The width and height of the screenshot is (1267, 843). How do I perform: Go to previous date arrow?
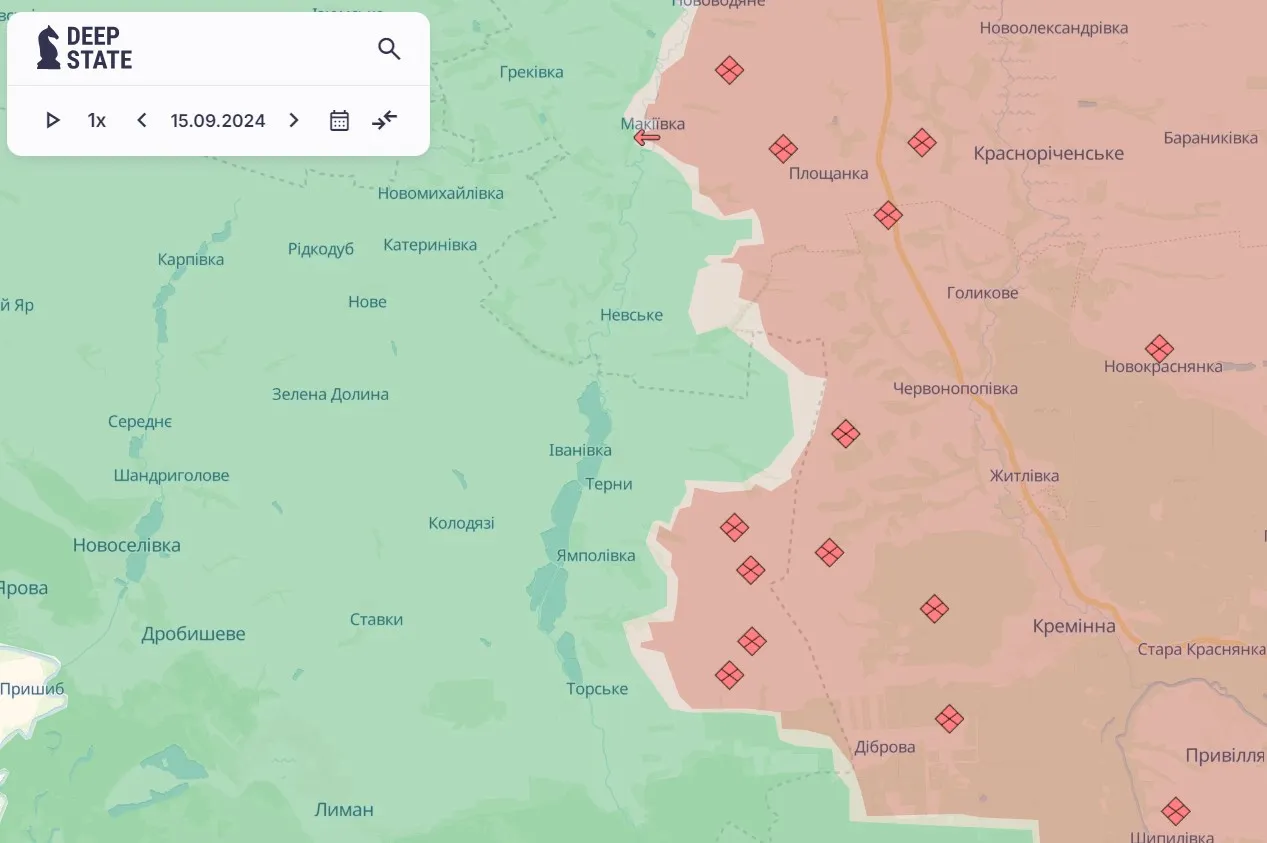coord(142,121)
